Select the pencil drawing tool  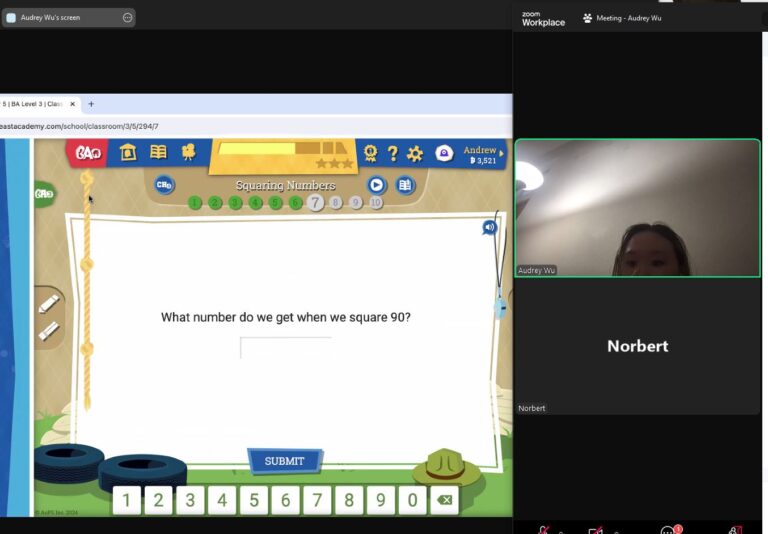48,304
